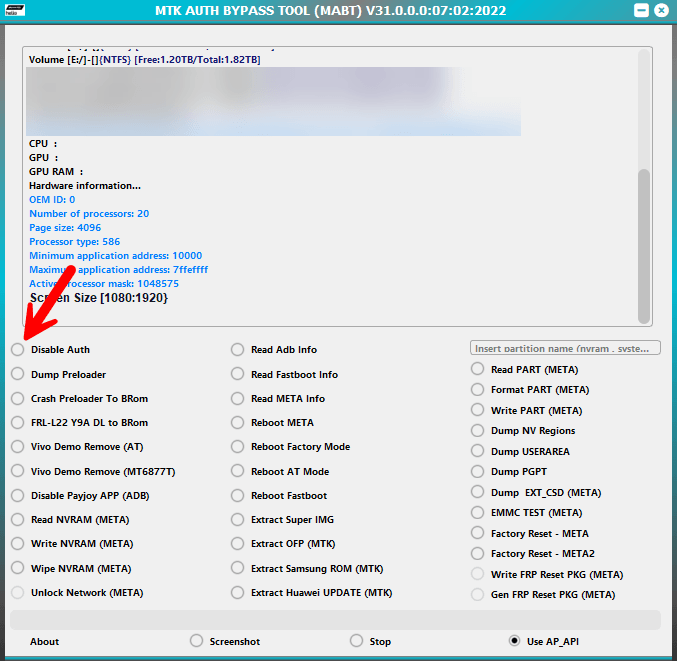The width and height of the screenshot is (677, 661).
Task: Select Read PART (META)
Action: point(478,369)
